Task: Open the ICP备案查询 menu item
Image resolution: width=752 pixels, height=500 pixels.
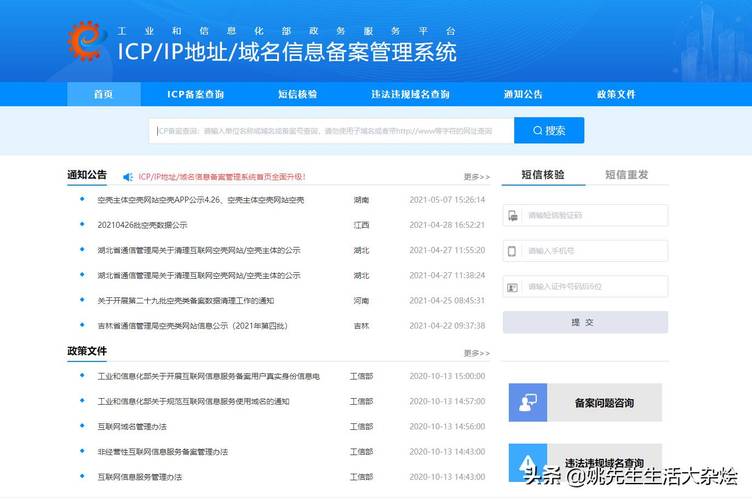Action: pos(195,94)
